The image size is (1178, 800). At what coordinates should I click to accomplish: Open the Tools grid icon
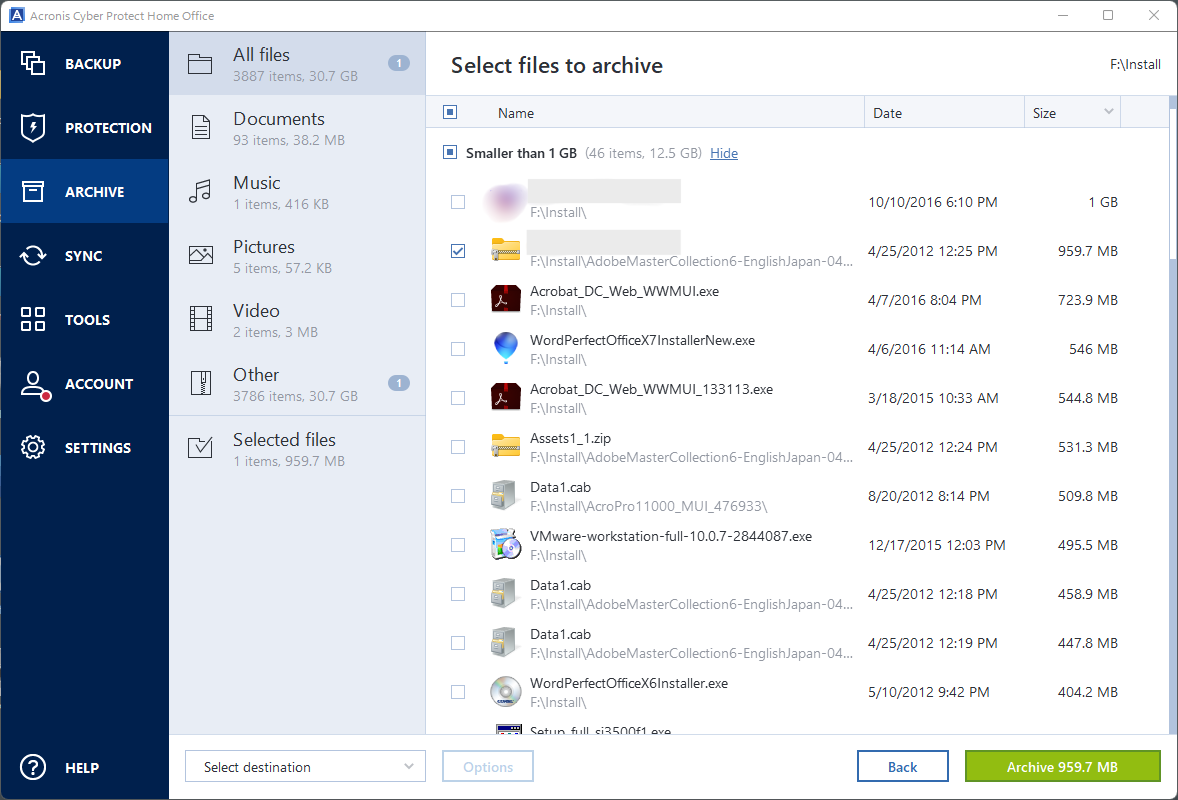[x=33, y=320]
